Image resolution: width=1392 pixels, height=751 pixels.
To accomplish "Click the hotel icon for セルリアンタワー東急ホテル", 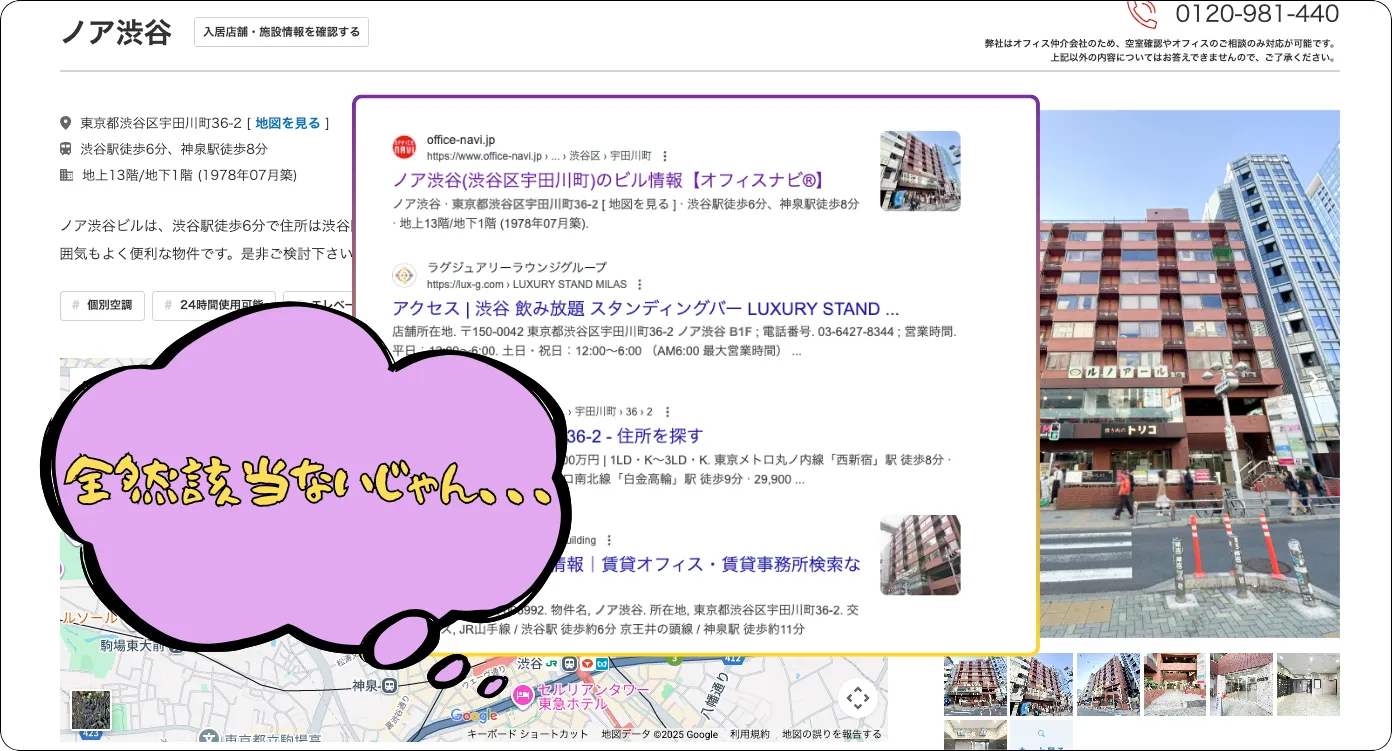I will coord(522,695).
